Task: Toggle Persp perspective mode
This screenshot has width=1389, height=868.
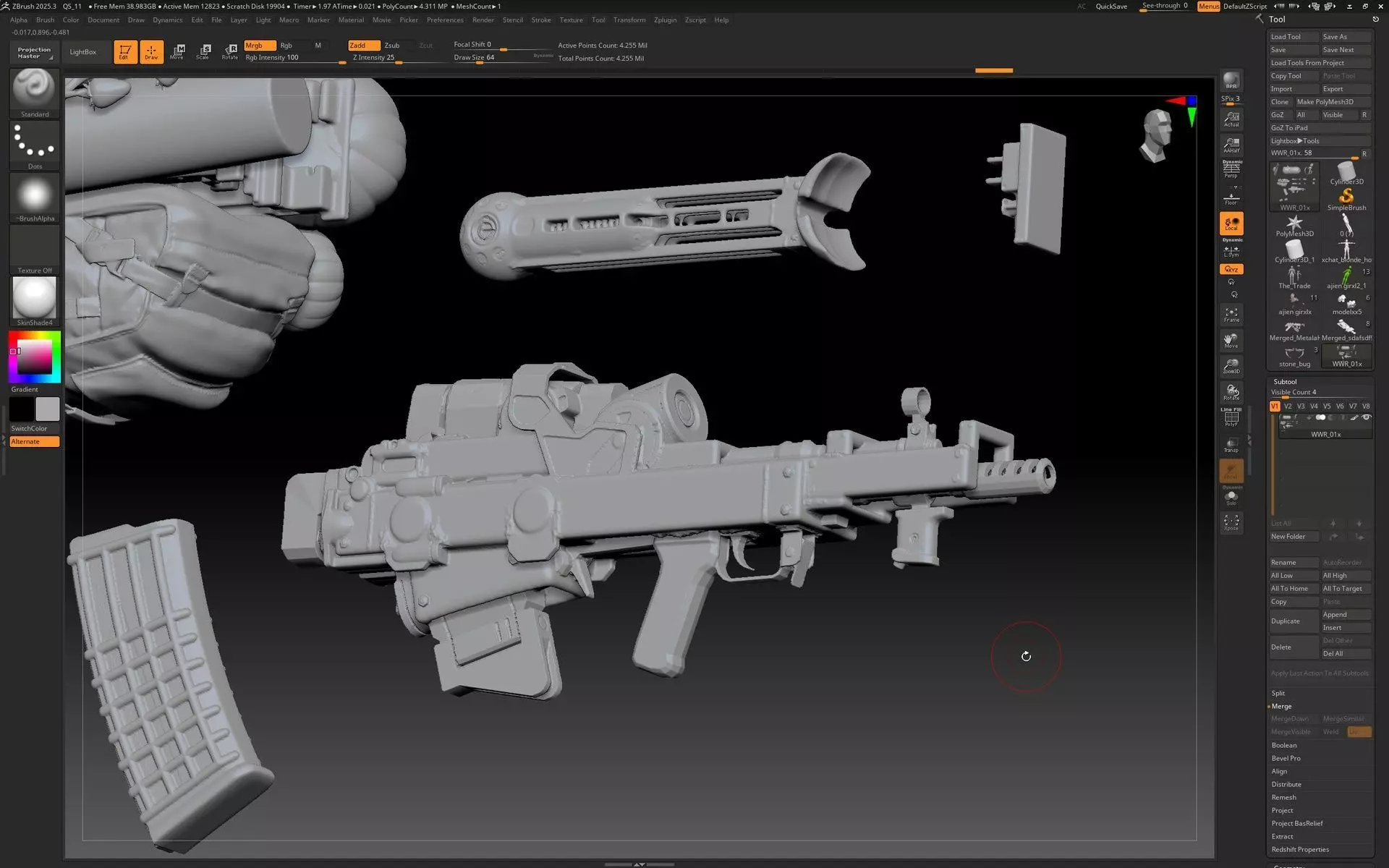Action: (1231, 170)
